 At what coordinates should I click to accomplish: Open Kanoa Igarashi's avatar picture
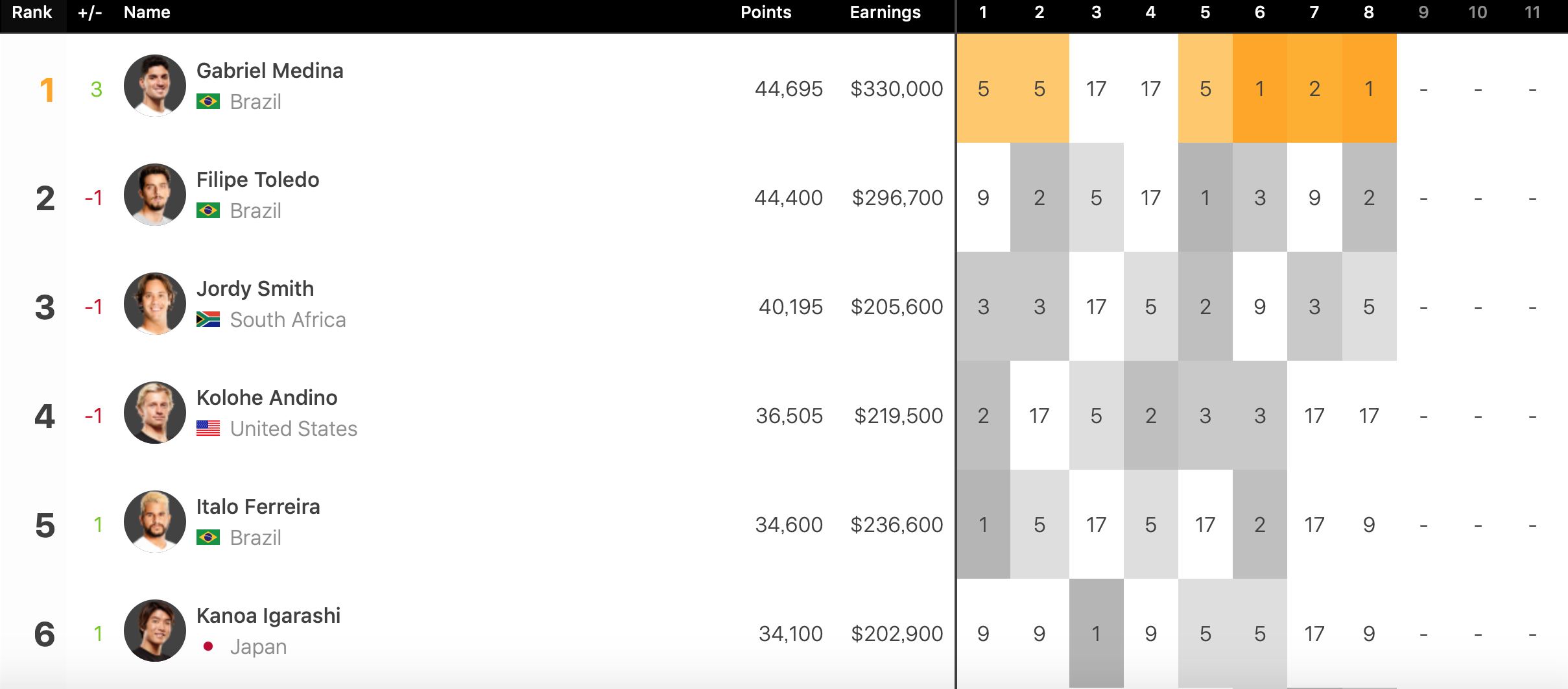tap(154, 631)
